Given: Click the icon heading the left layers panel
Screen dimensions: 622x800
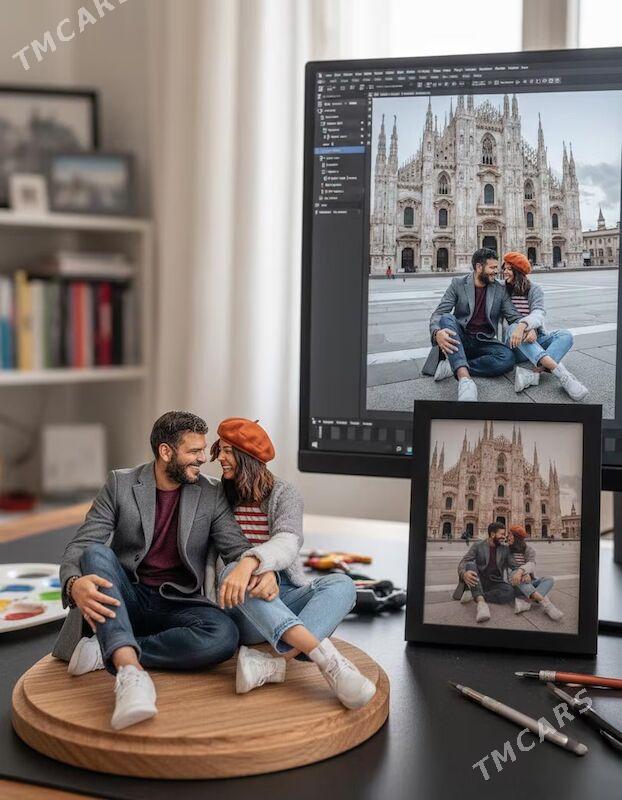Looking at the screenshot, I should (322, 97).
